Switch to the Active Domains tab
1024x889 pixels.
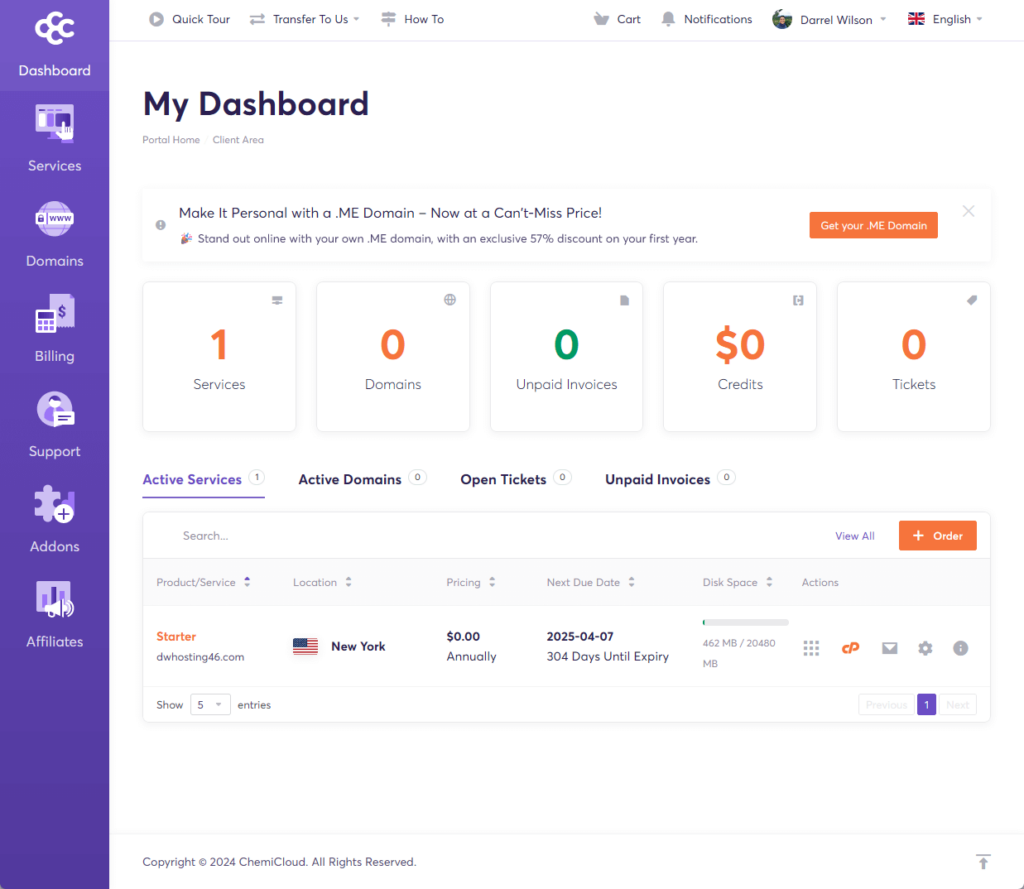click(x=351, y=479)
